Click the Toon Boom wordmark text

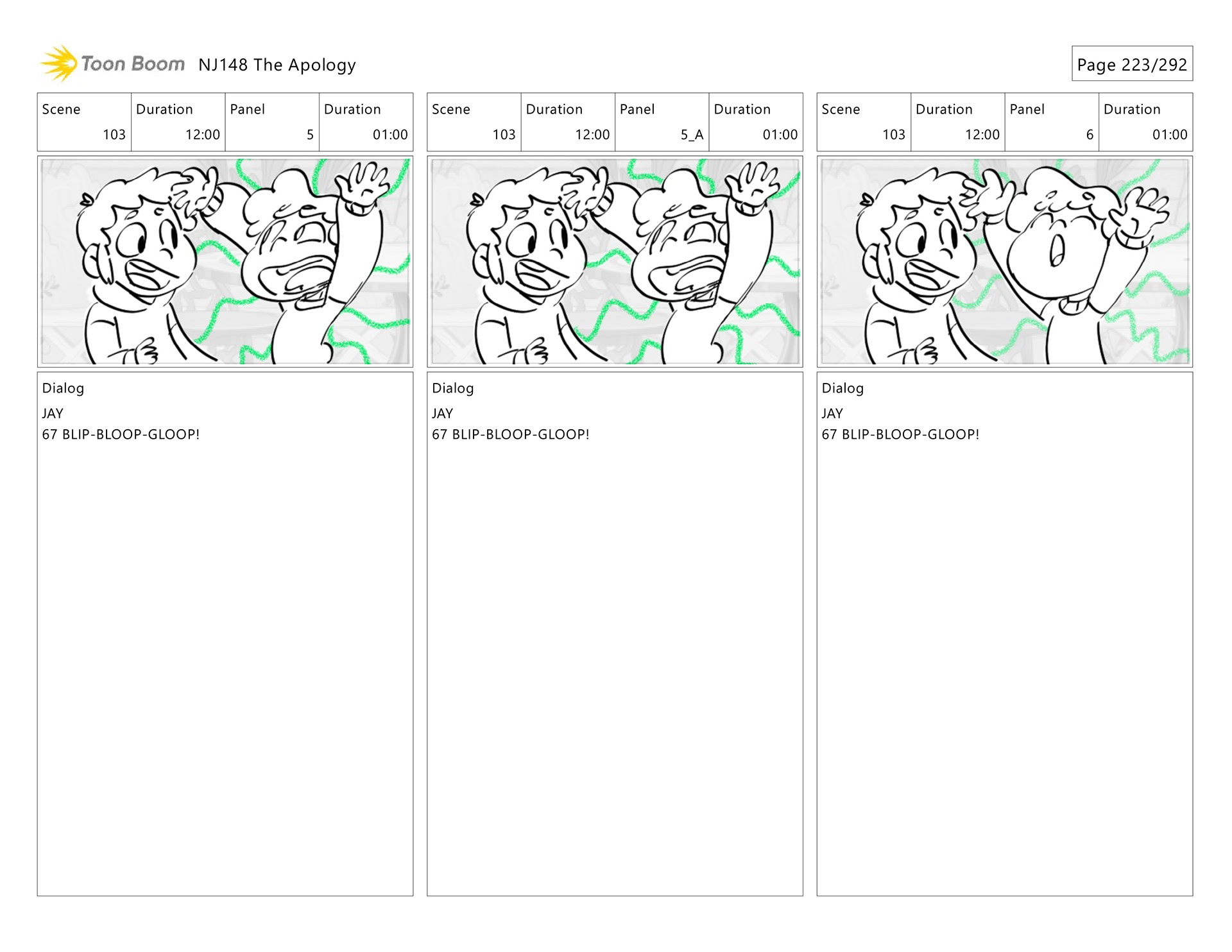pos(133,64)
